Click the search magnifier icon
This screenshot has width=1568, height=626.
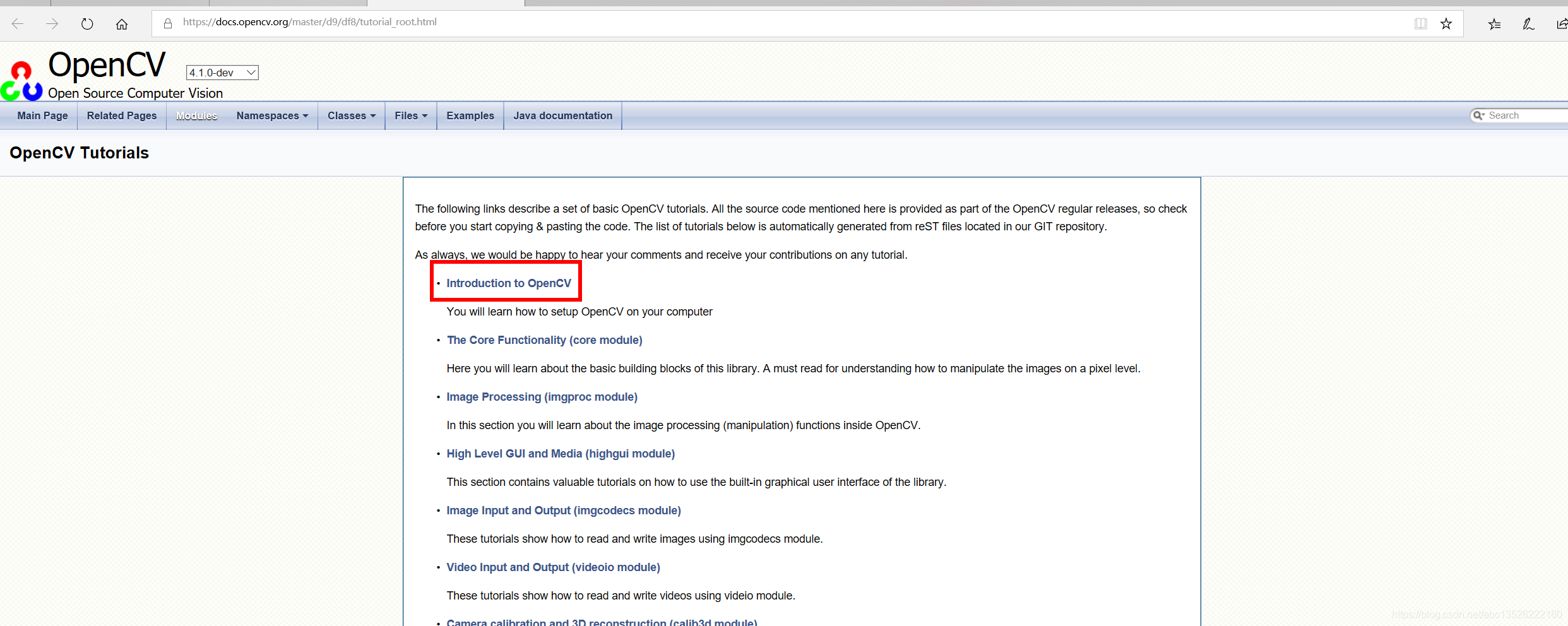1478,115
